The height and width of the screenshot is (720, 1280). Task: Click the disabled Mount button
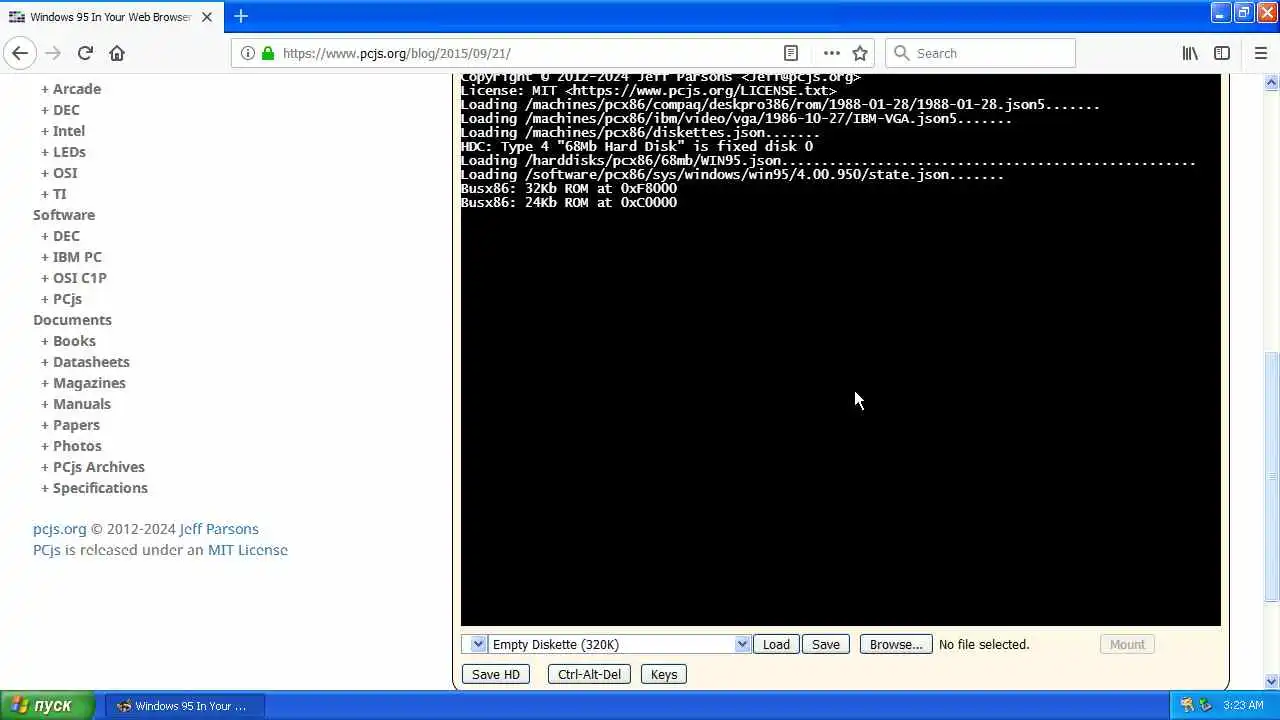click(x=1127, y=645)
